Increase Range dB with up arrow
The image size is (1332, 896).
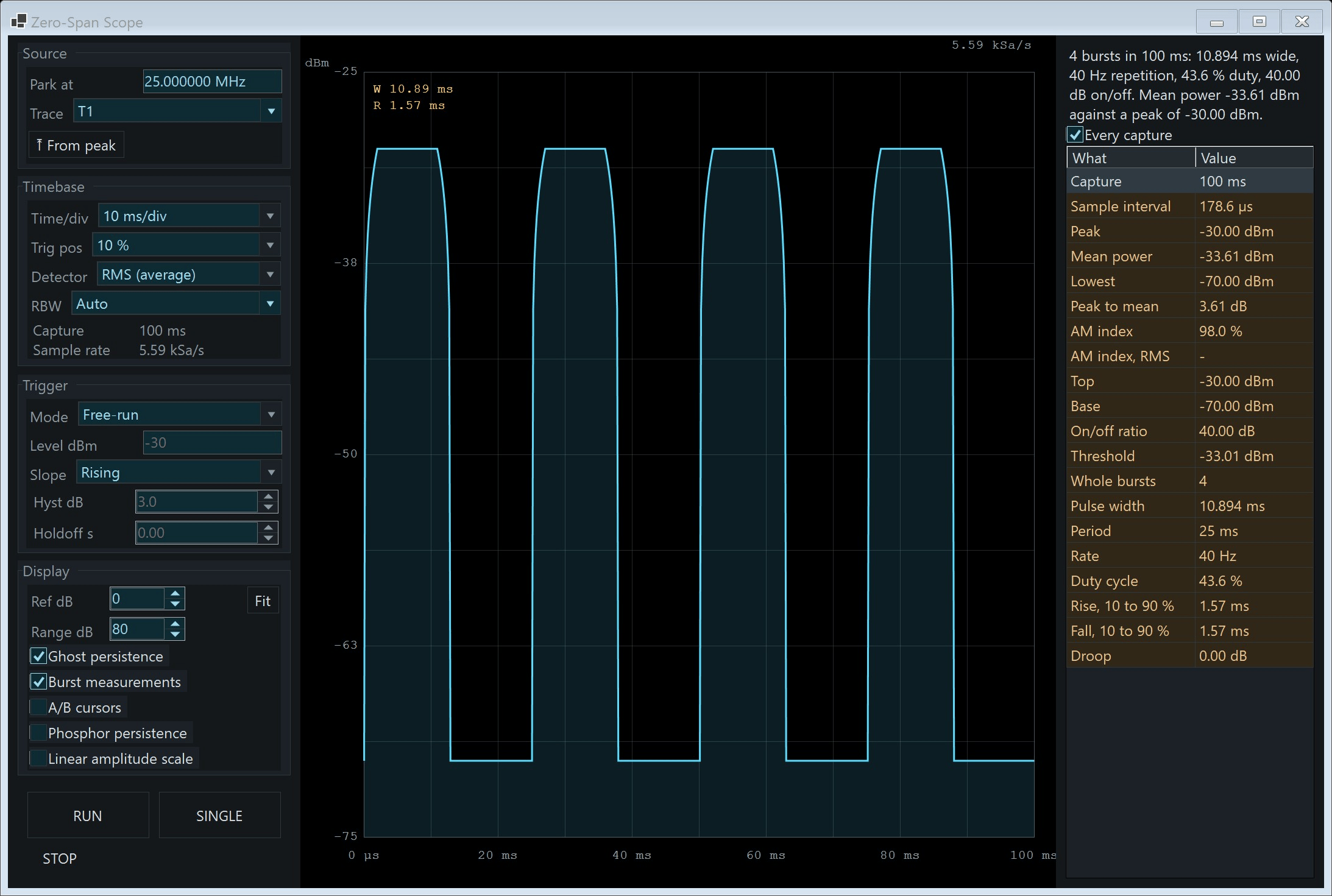[175, 624]
